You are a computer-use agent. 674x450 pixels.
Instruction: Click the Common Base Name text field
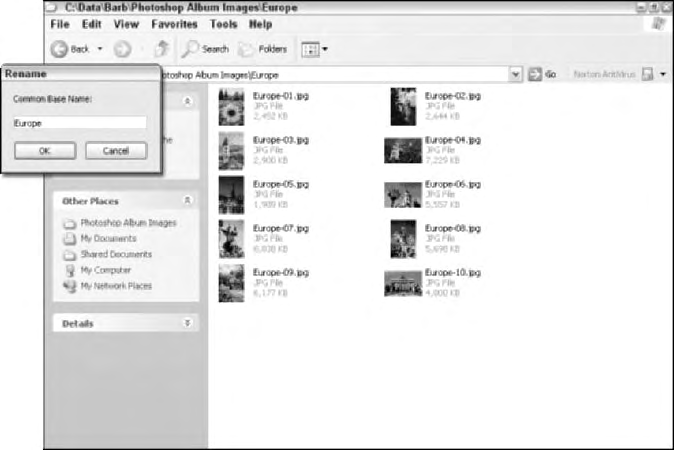point(79,123)
